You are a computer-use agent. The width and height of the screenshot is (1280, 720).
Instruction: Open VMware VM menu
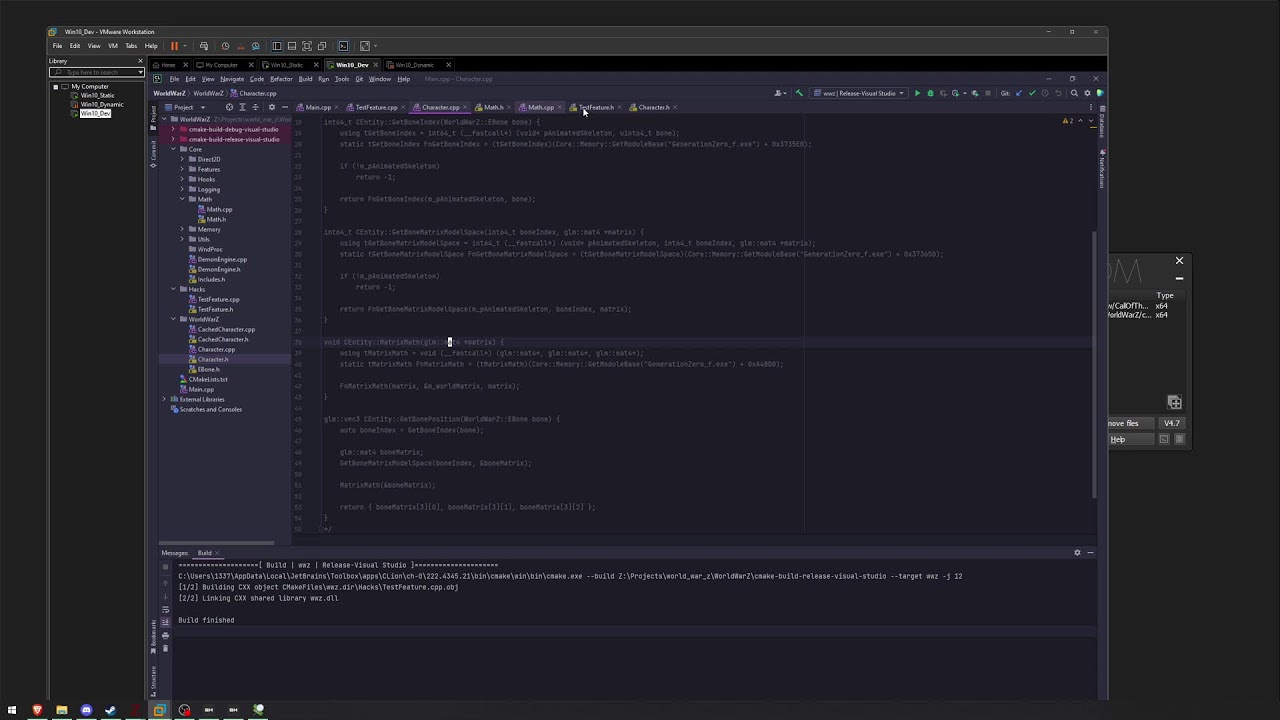[113, 45]
